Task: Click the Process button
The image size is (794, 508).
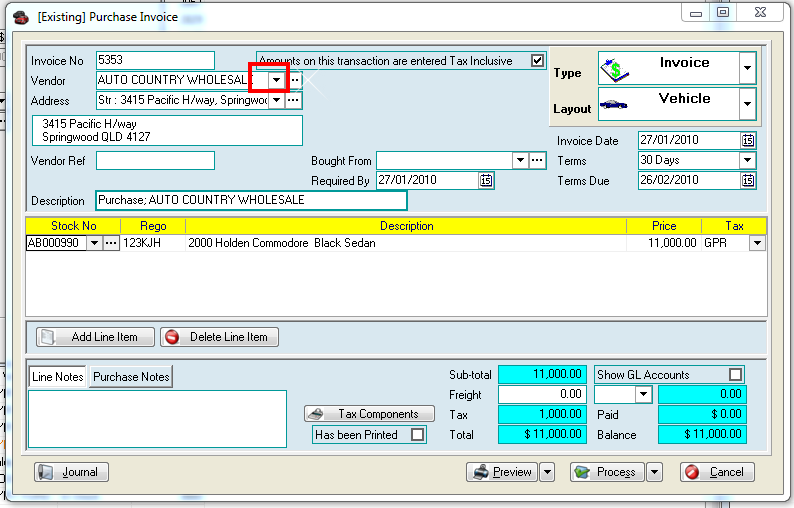Action: coord(607,472)
